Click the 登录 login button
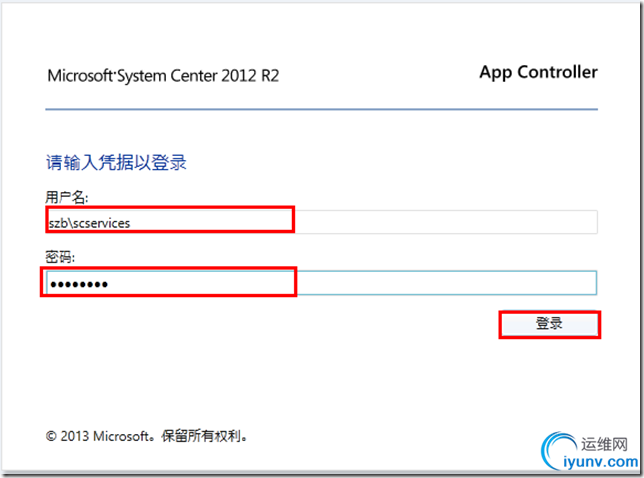644x478 pixels. coord(550,324)
